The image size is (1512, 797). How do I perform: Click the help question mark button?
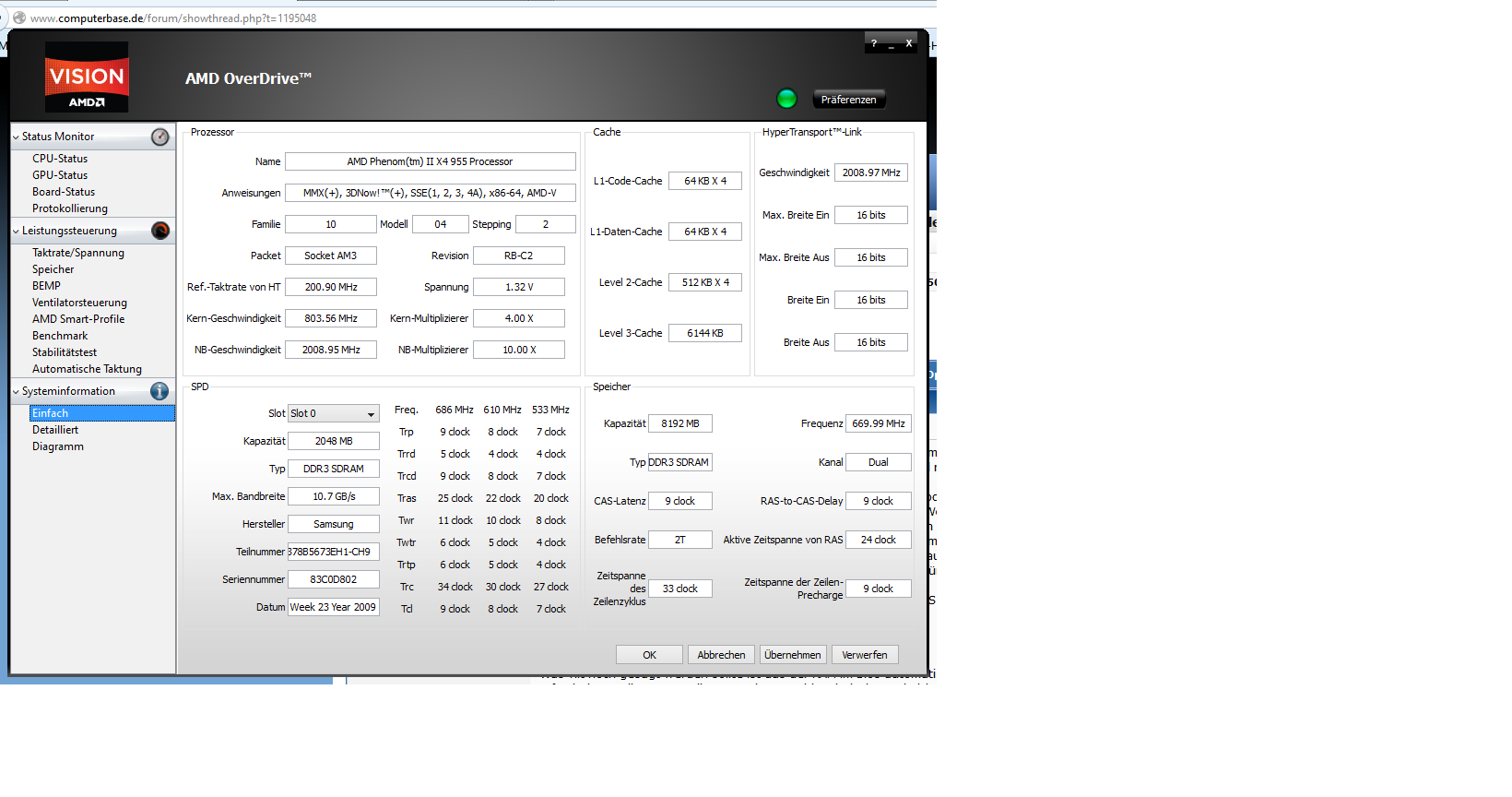pyautogui.click(x=874, y=43)
